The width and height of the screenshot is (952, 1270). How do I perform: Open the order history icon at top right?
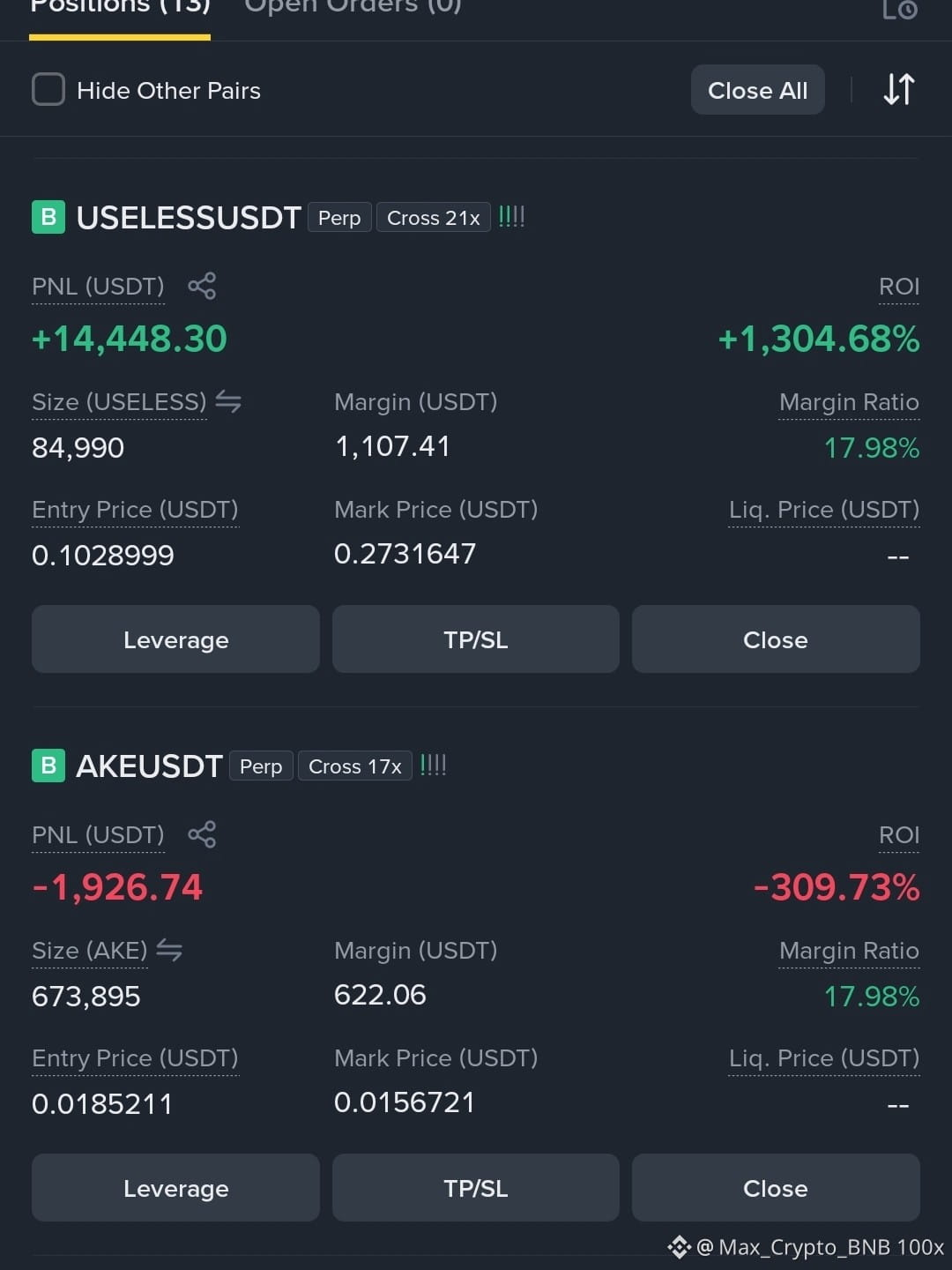point(900,9)
